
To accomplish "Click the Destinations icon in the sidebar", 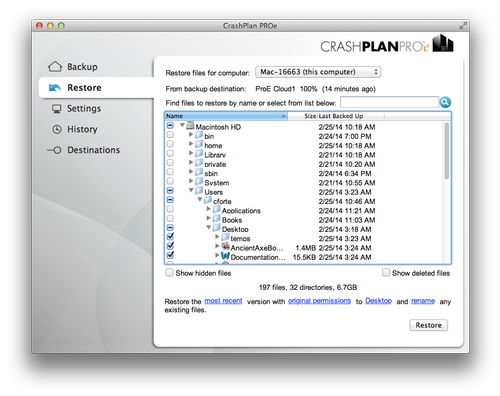I will pyautogui.click(x=54, y=150).
